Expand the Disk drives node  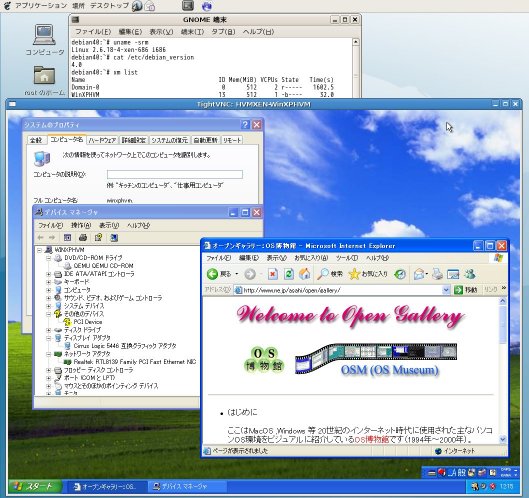(x=49, y=330)
